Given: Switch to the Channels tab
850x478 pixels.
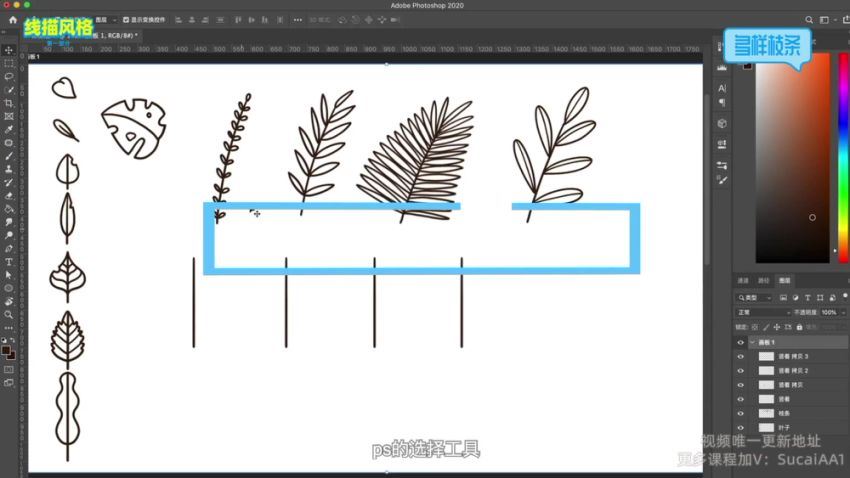Looking at the screenshot, I should [x=742, y=281].
